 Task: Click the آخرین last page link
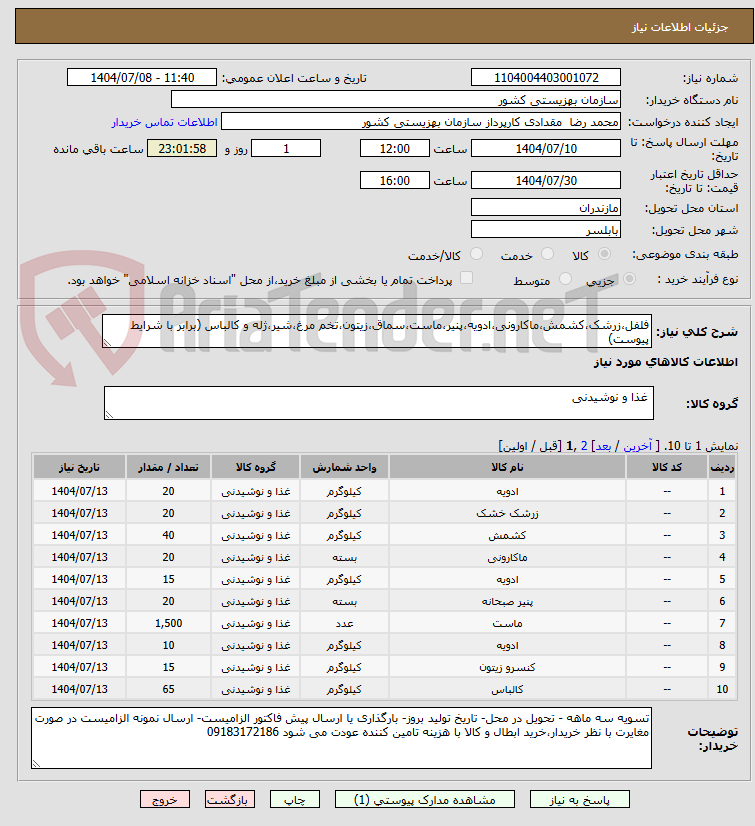(638, 446)
